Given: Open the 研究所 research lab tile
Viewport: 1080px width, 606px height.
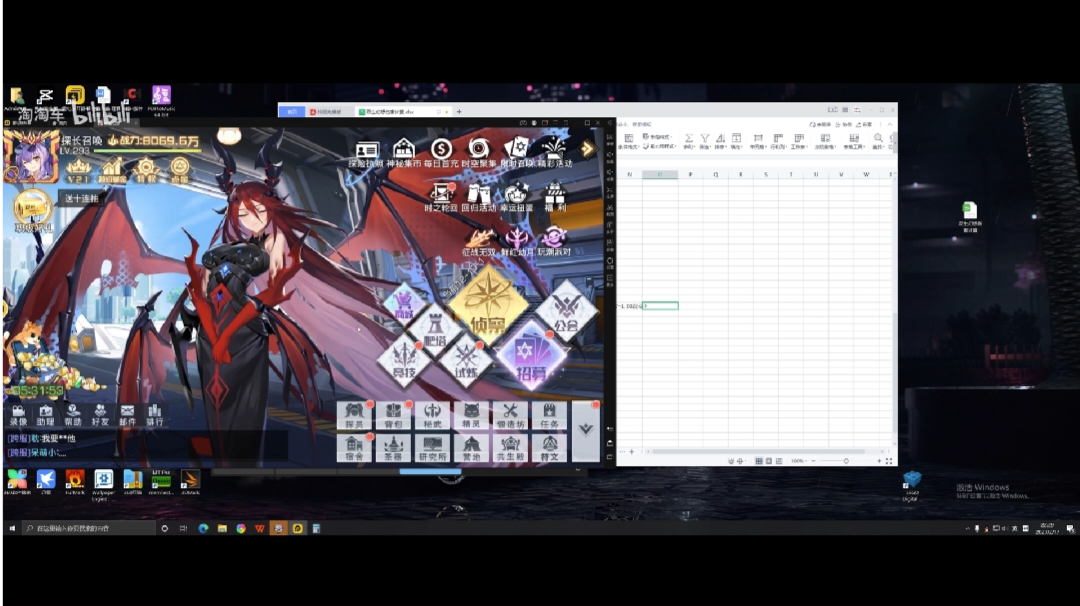Looking at the screenshot, I should point(433,448).
